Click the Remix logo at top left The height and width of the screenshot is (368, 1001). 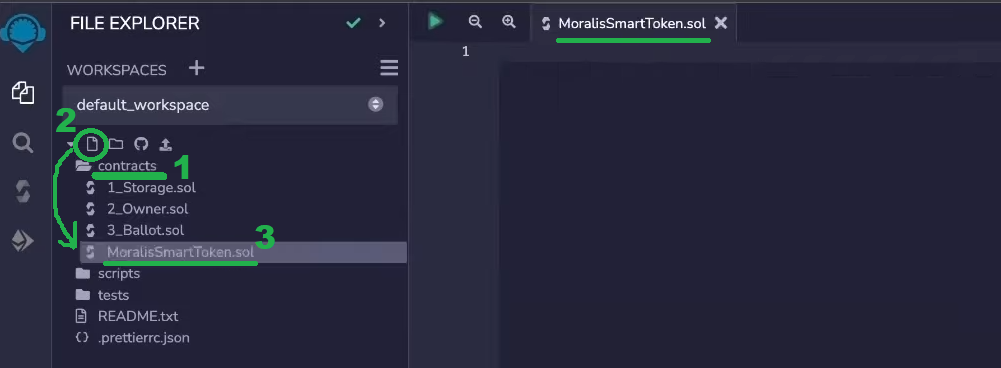point(23,34)
